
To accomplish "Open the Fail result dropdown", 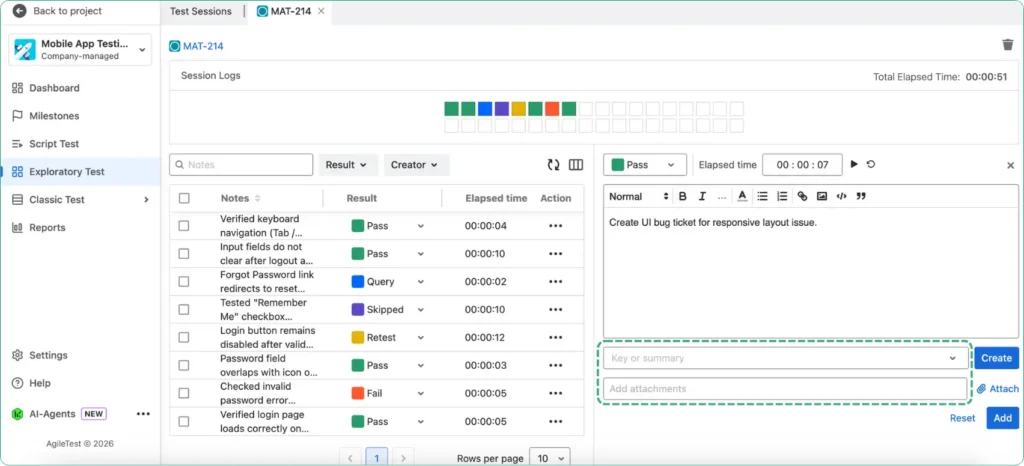I will (388, 394).
